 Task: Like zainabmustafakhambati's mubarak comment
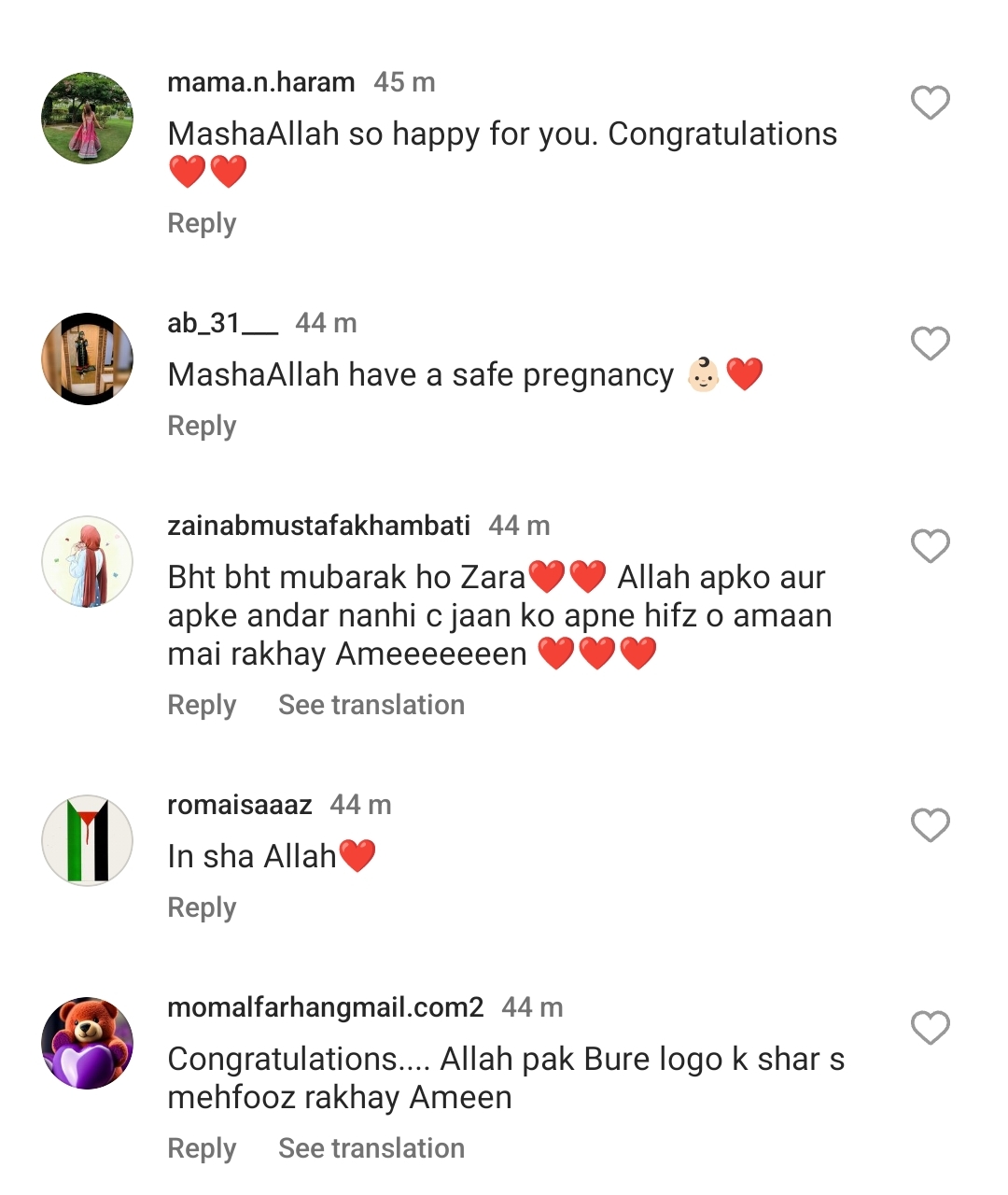pyautogui.click(x=930, y=546)
